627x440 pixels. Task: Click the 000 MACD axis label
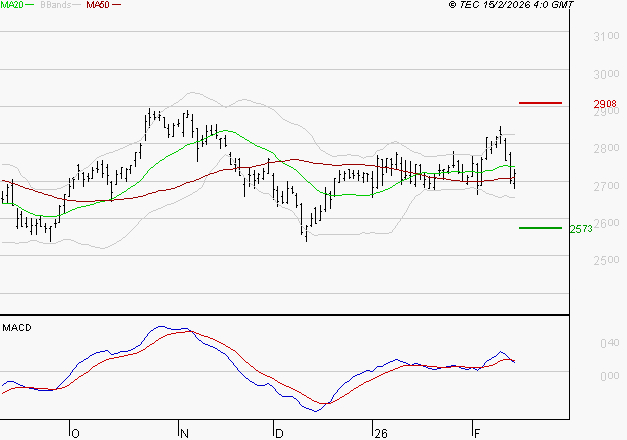[610, 376]
